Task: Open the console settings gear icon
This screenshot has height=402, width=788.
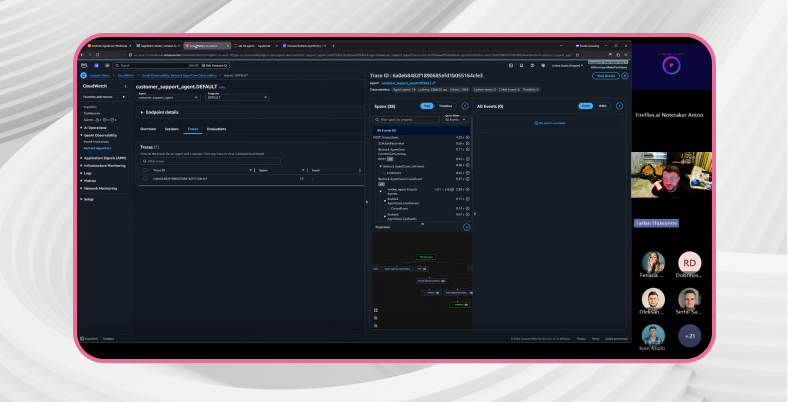Action: click(x=543, y=65)
